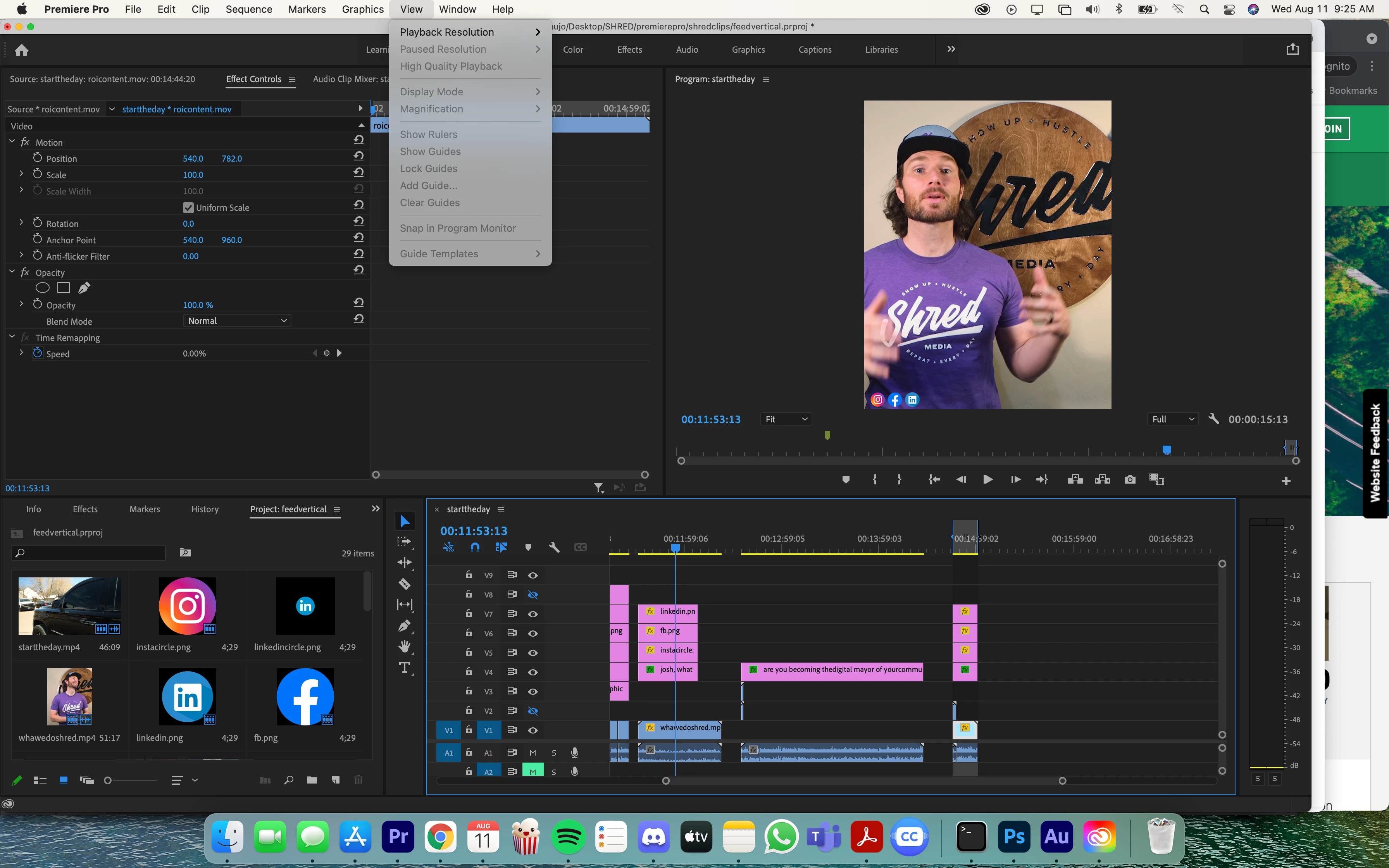Expand the Rotation property
This screenshot has height=868, width=1389.
[x=21, y=222]
